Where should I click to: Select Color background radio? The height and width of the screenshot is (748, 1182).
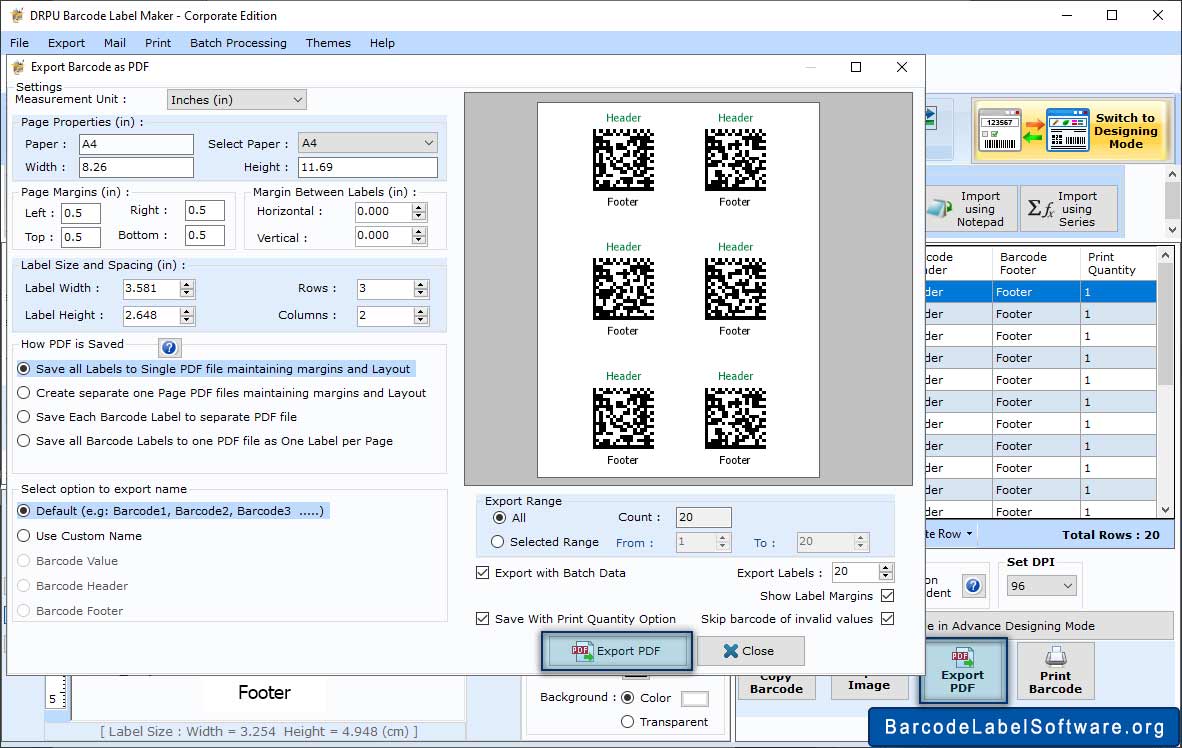click(x=627, y=697)
